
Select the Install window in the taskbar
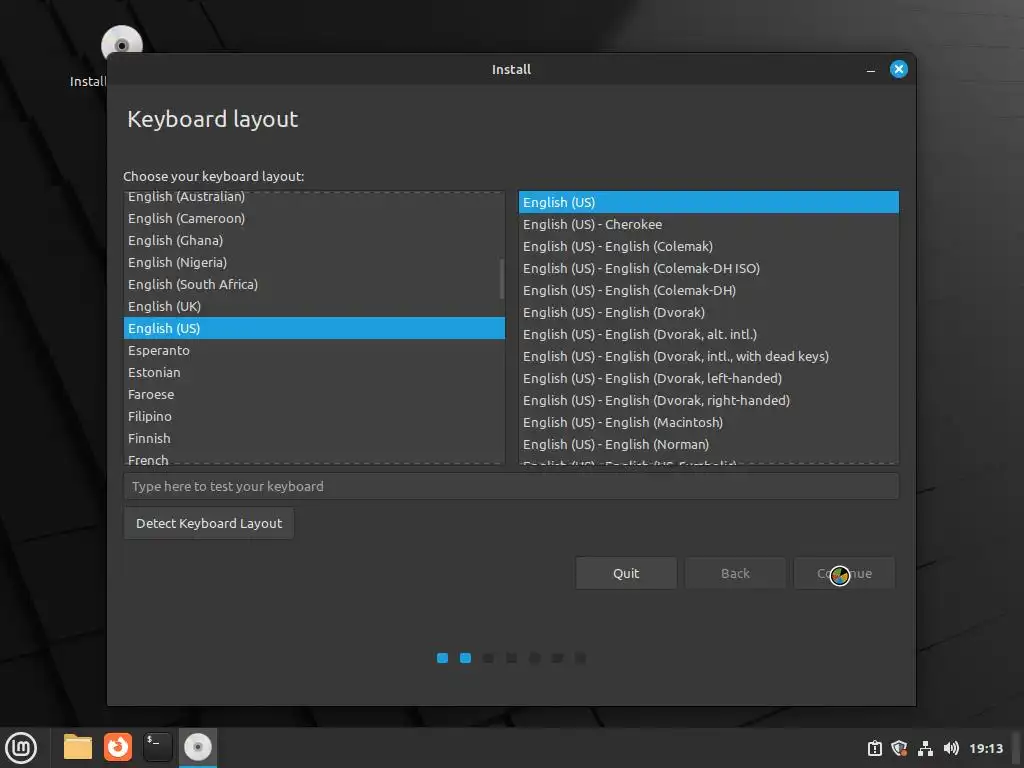(x=197, y=747)
